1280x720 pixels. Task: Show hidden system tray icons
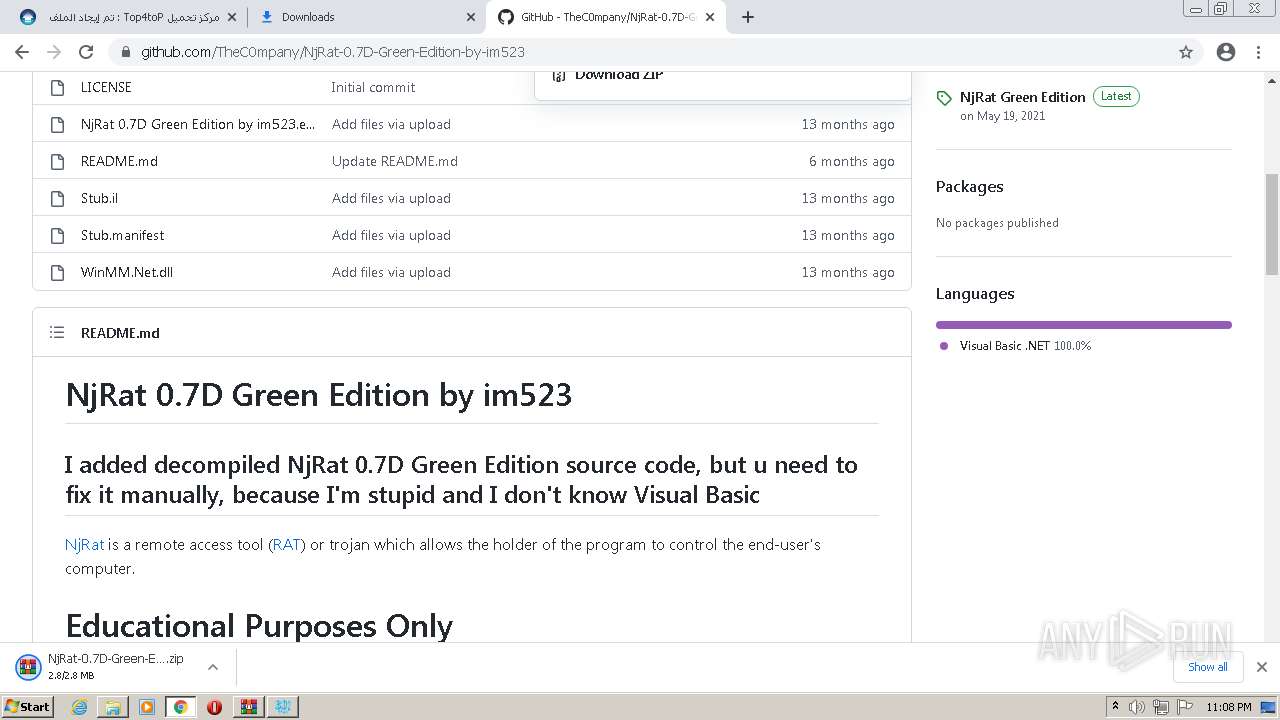point(1116,707)
